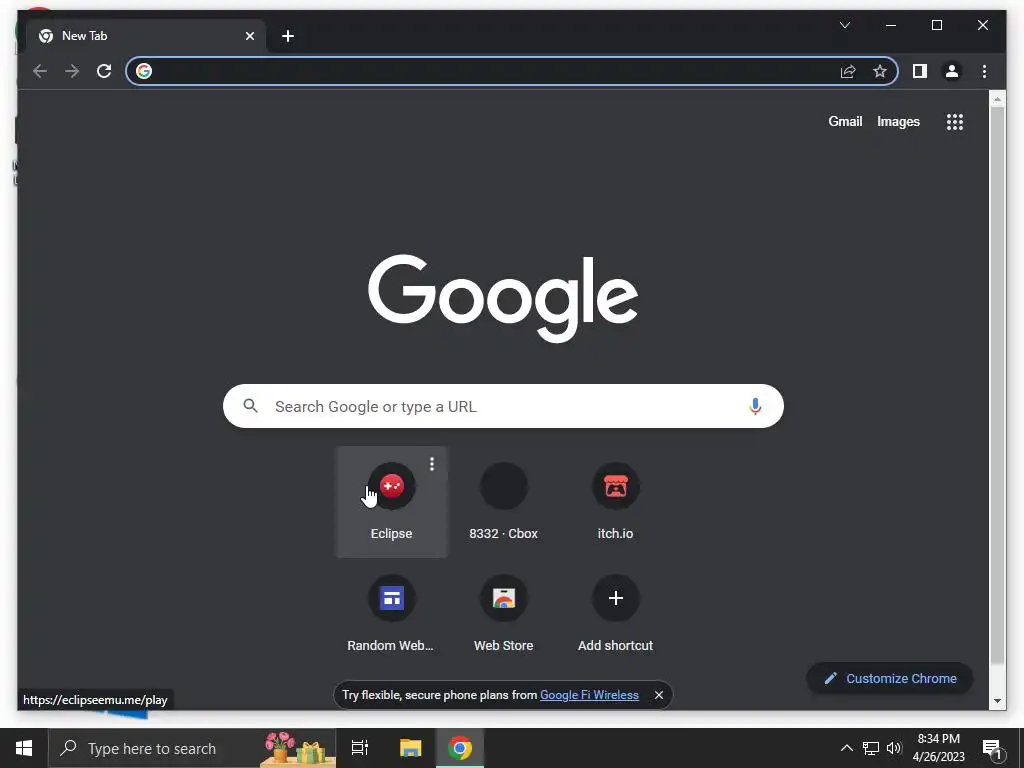Image resolution: width=1024 pixels, height=768 pixels.
Task: Open a new tab with the plus button
Action: pos(288,36)
